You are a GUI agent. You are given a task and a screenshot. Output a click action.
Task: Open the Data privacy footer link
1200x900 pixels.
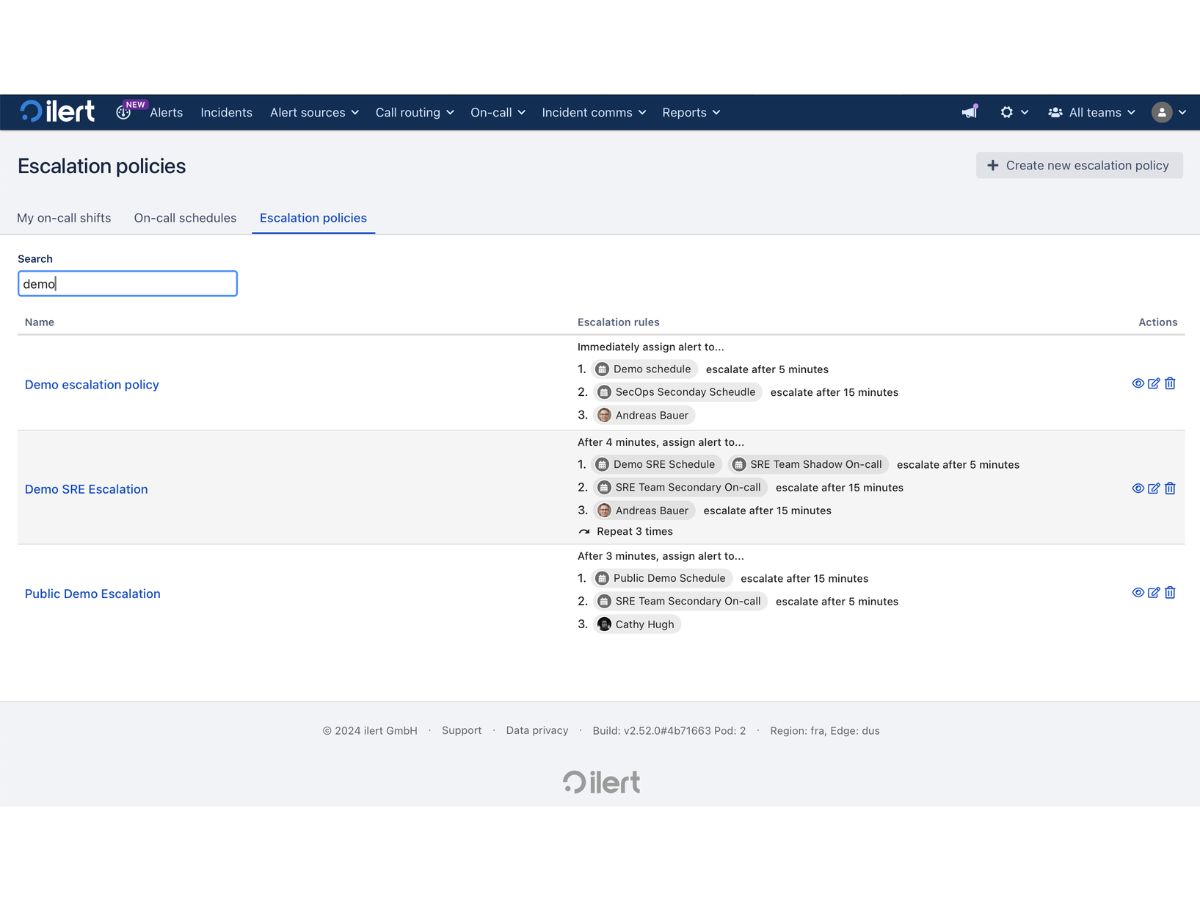pos(537,730)
